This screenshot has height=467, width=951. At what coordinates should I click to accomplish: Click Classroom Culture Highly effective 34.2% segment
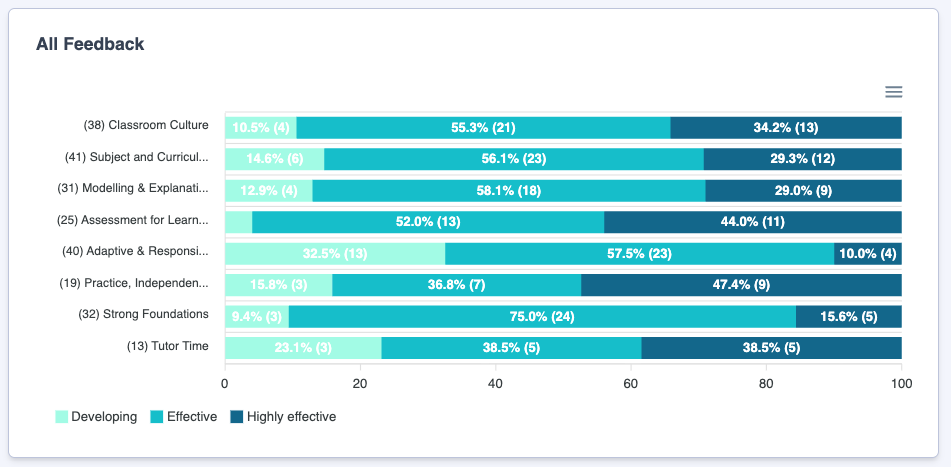point(785,127)
